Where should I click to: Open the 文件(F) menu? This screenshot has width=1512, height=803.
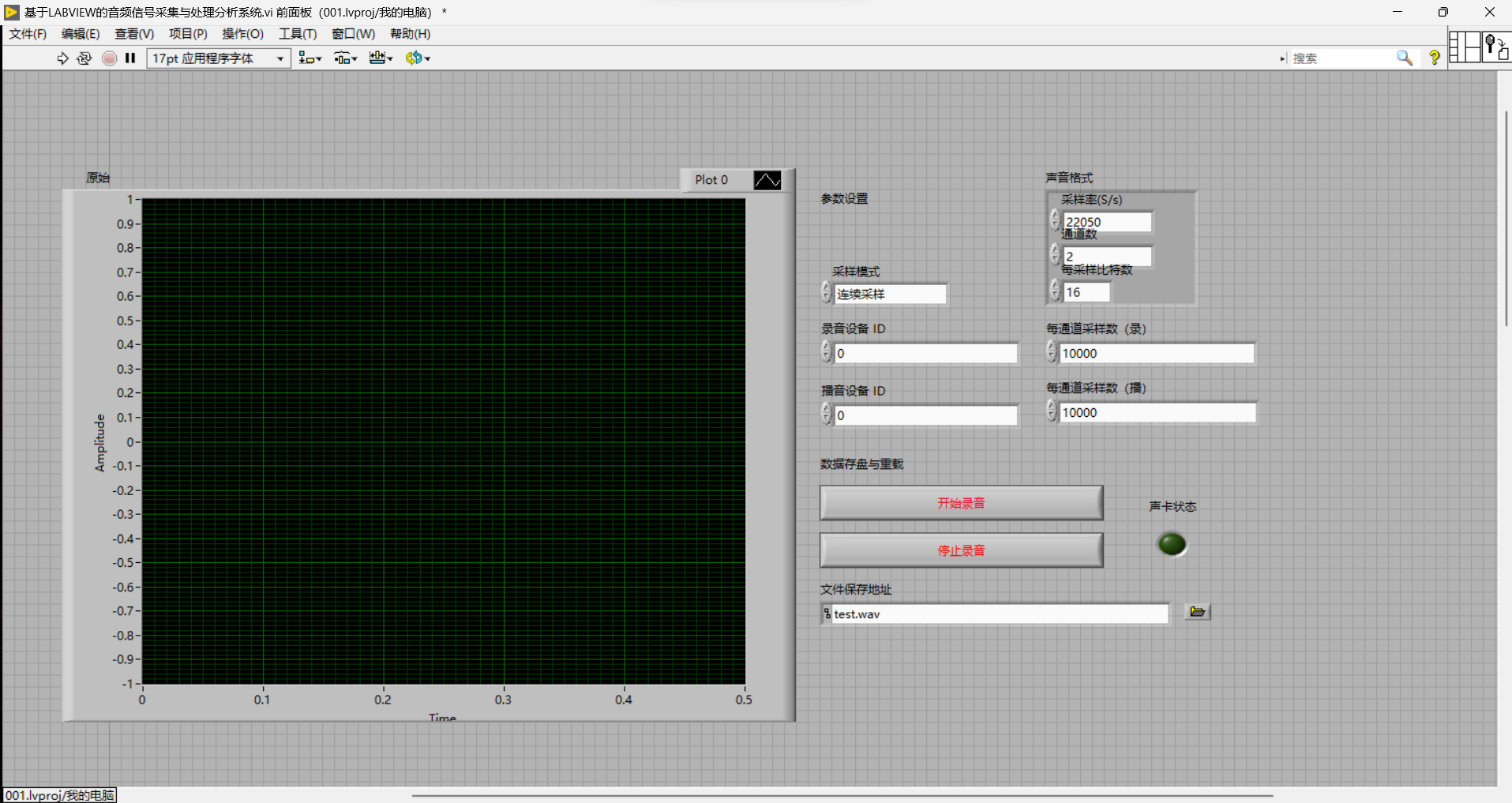[28, 34]
